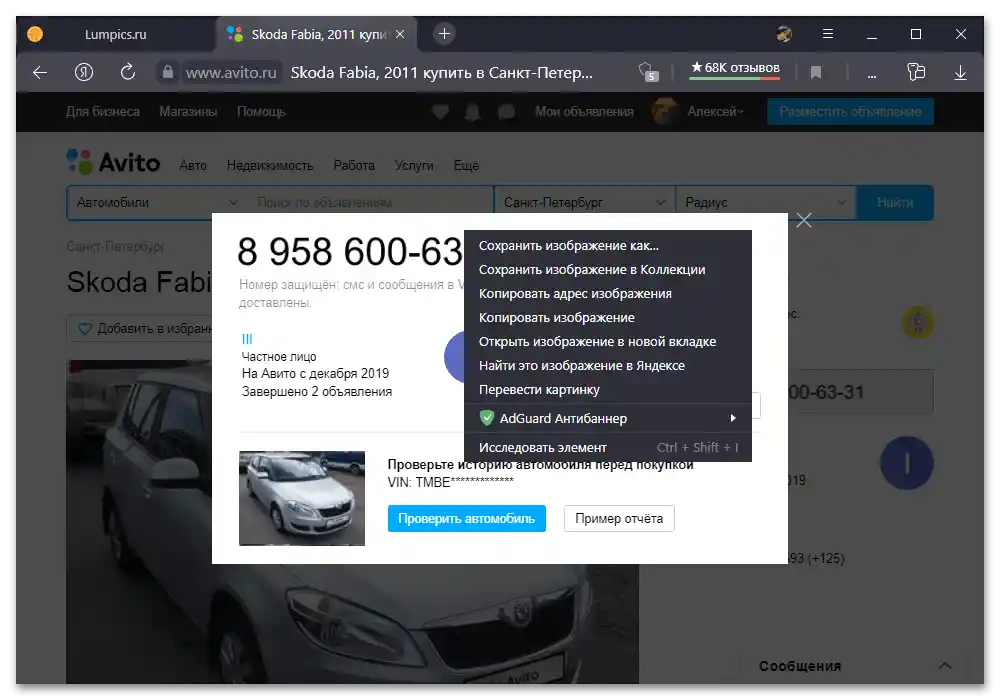Open Yandex home via the Я icon
This screenshot has width=1000, height=700.
coord(84,73)
